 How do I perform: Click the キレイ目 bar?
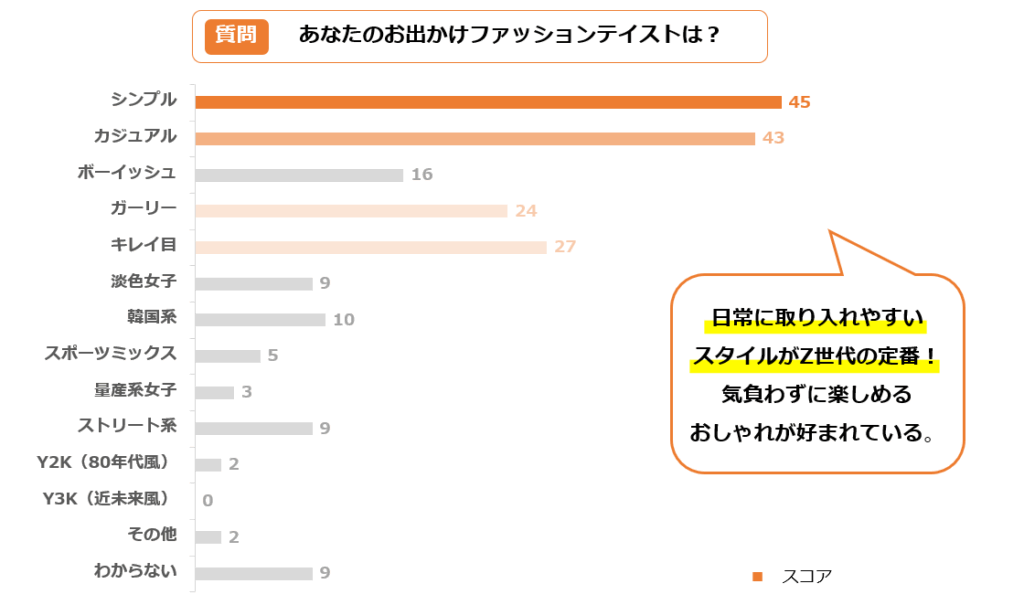click(x=371, y=247)
